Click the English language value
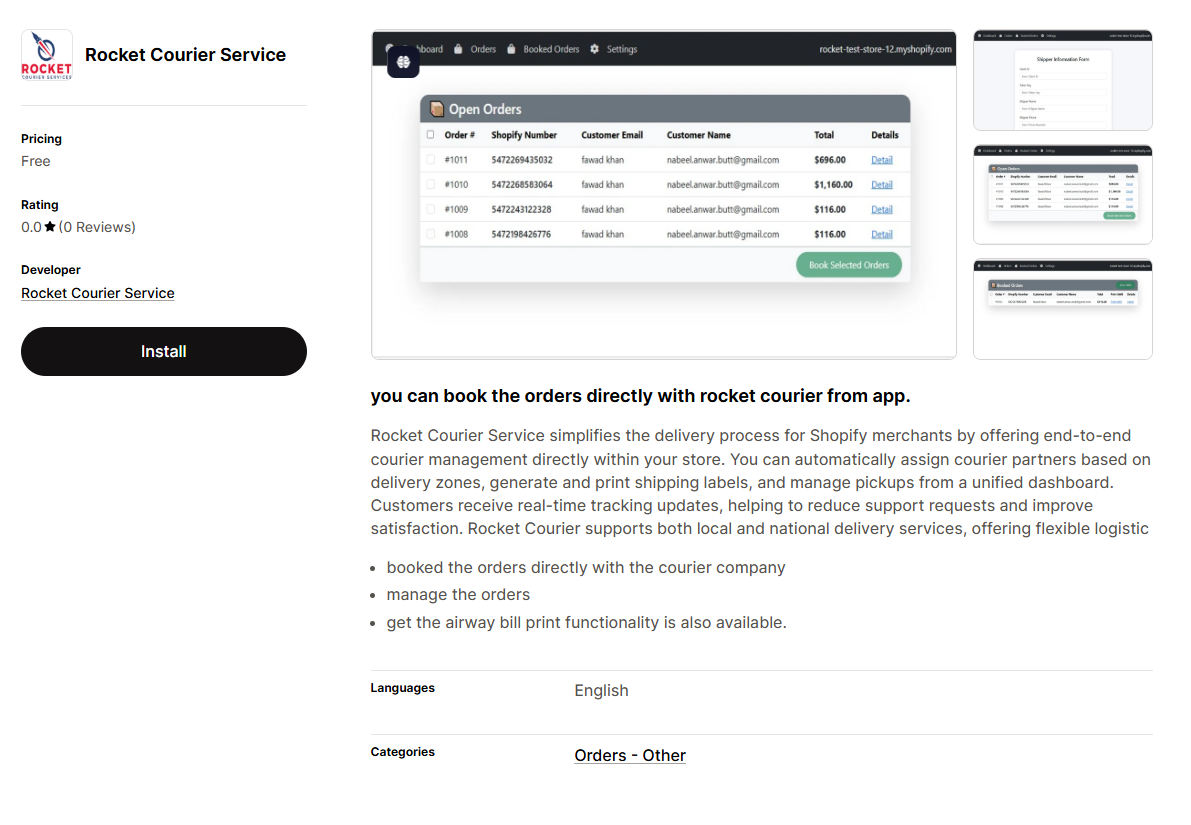The image size is (1191, 825). pyautogui.click(x=601, y=691)
